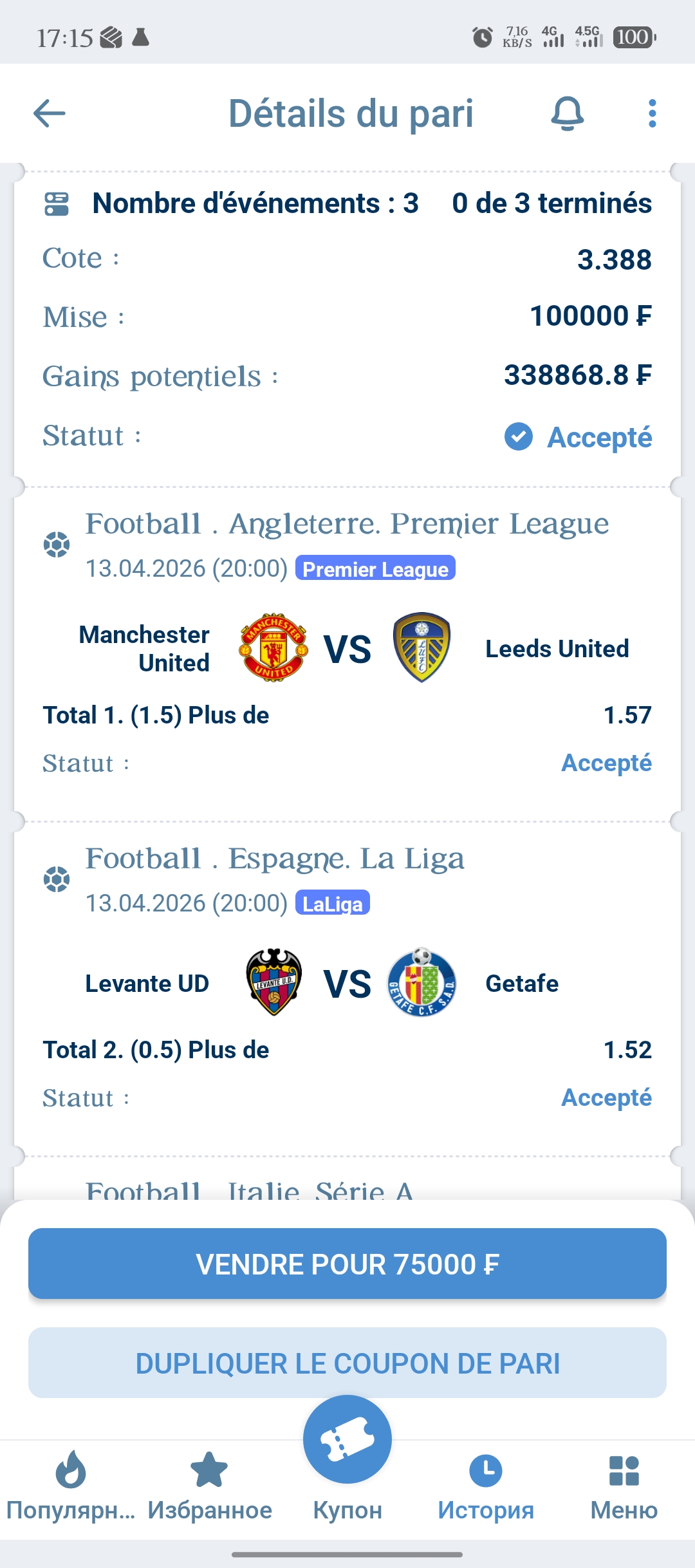Tap the Manchester United club crest
695x1568 pixels.
[273, 648]
